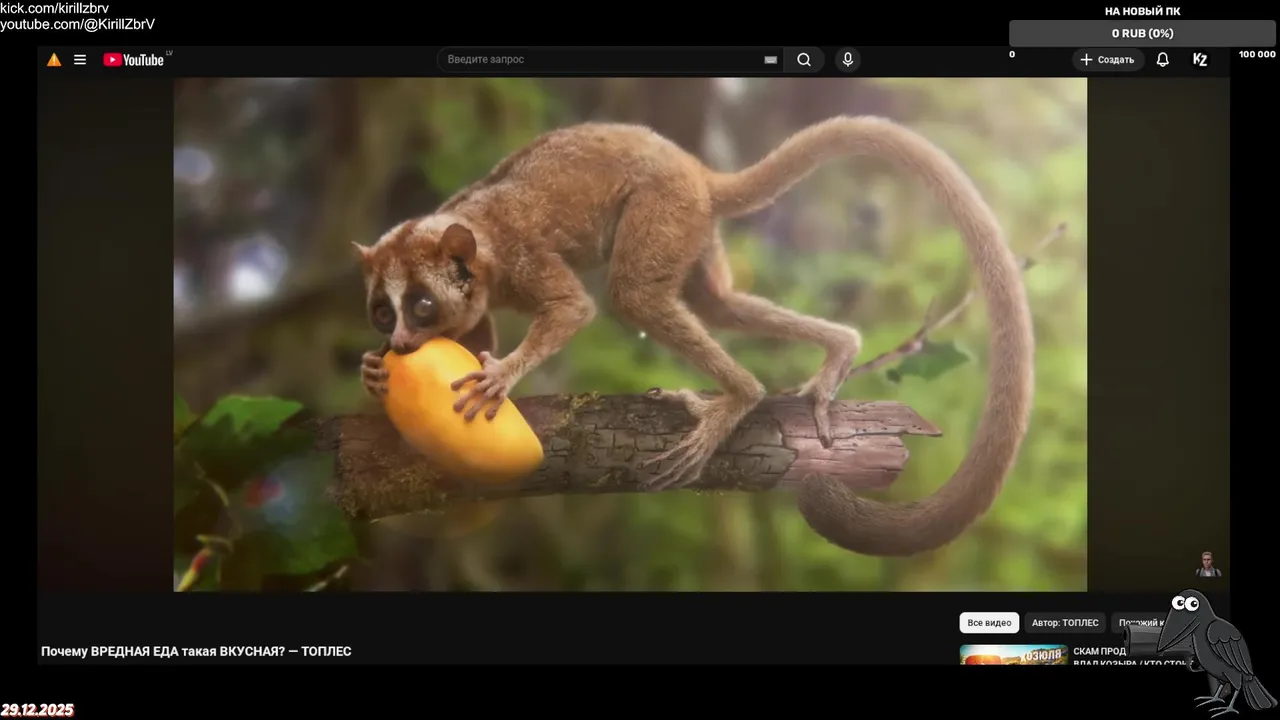Click the small streamer avatar beside the video
Image resolution: width=1280 pixels, height=720 pixels.
[x=1209, y=564]
